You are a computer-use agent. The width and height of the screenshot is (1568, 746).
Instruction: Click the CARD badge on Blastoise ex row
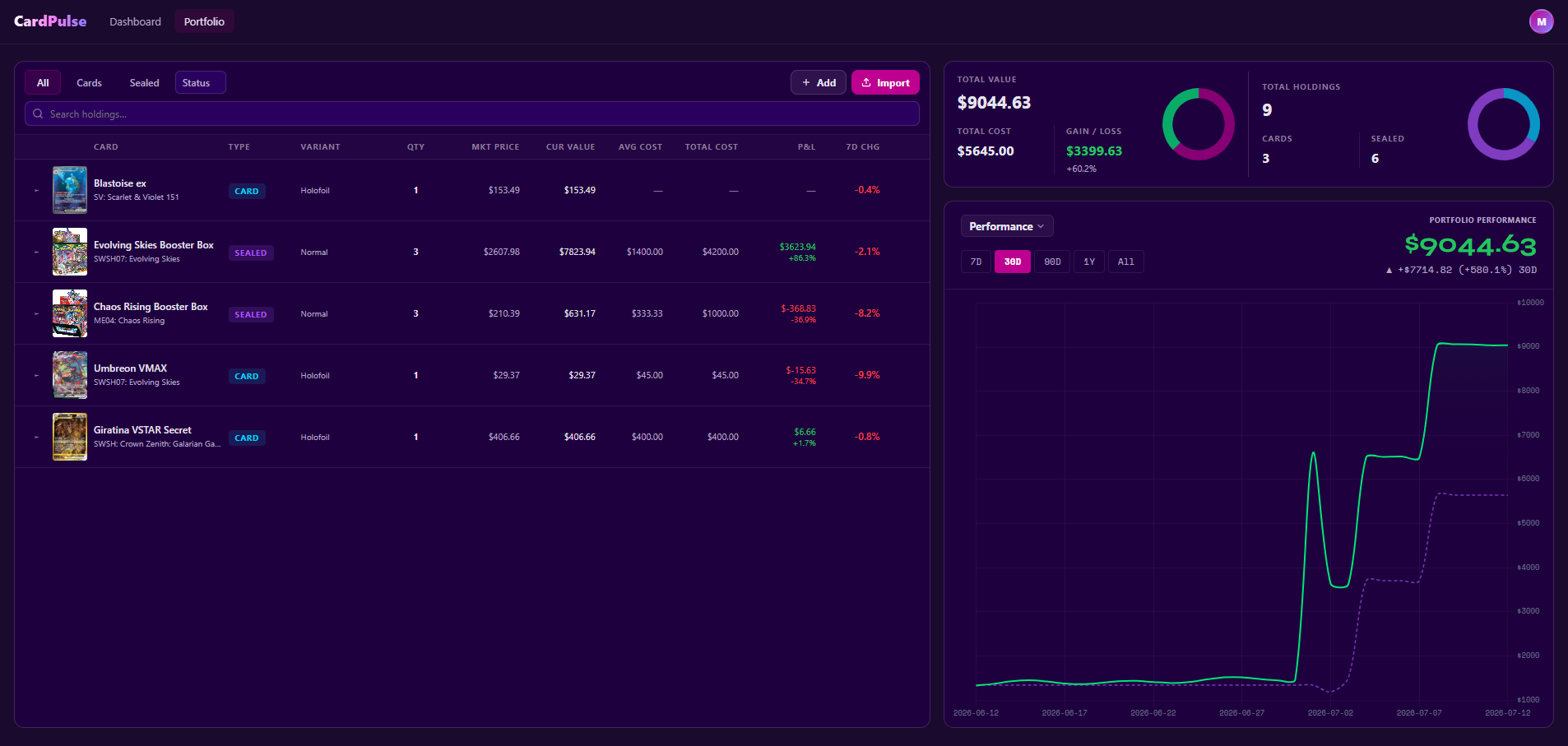click(x=247, y=191)
